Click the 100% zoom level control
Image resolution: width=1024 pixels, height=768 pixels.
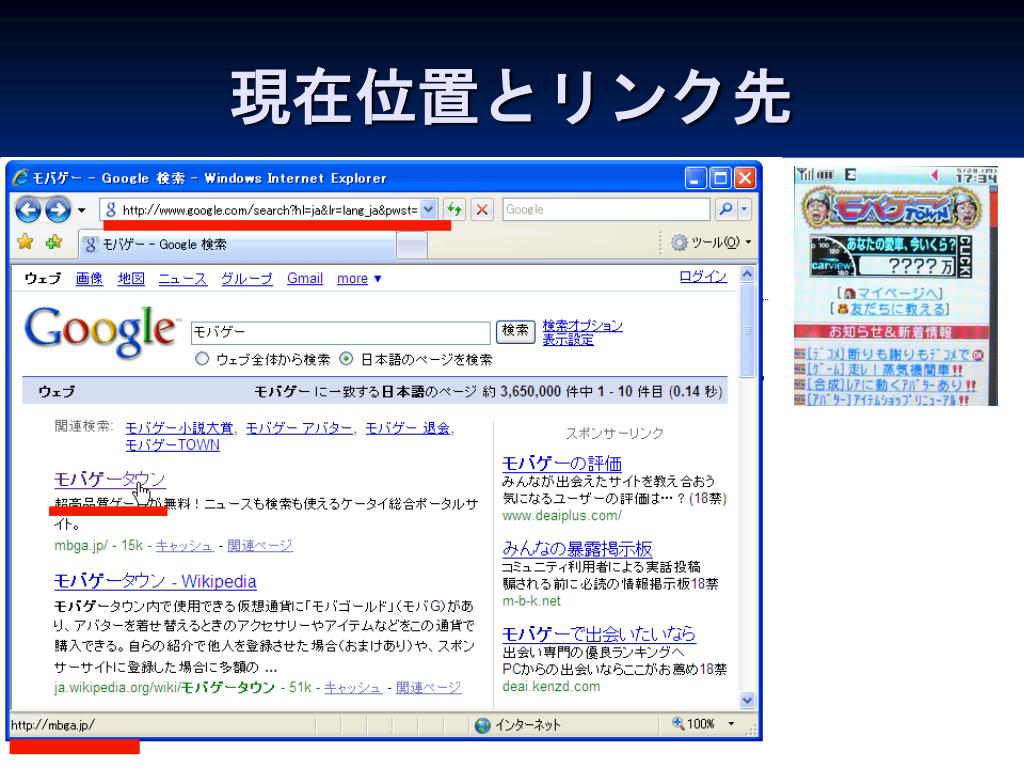(694, 724)
